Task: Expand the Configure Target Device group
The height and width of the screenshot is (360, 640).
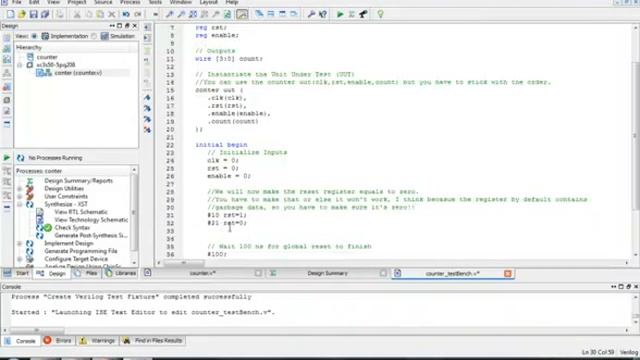Action: pos(20,259)
